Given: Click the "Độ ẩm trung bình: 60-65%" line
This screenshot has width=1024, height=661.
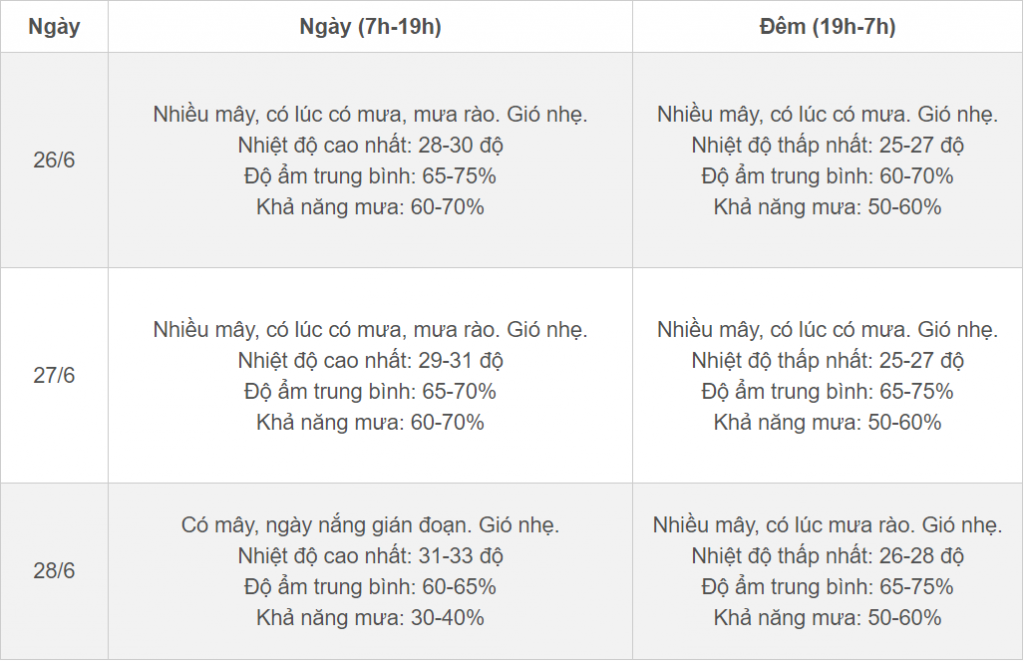Looking at the screenshot, I should point(370,586).
